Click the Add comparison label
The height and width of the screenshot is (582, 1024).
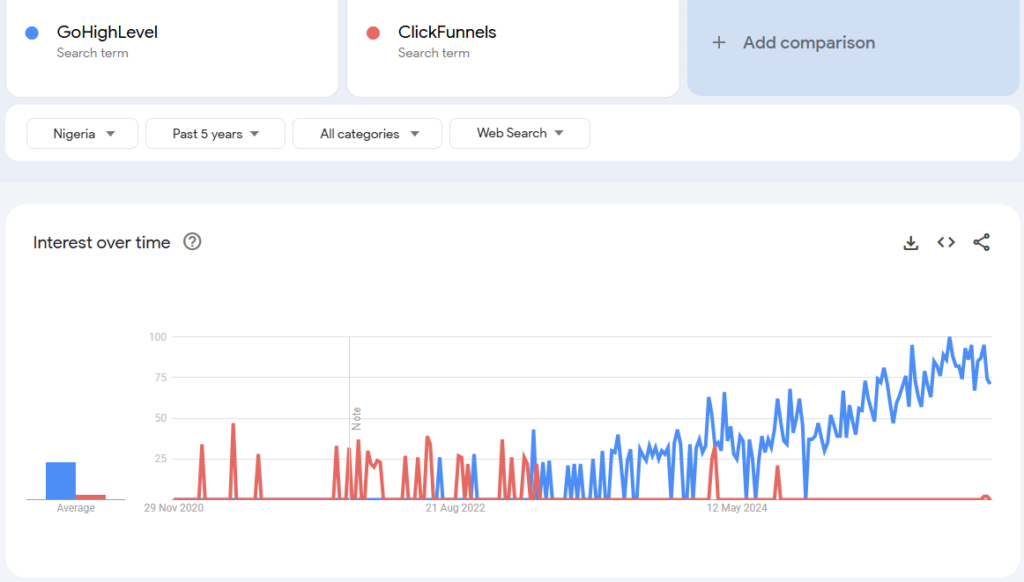tap(808, 43)
